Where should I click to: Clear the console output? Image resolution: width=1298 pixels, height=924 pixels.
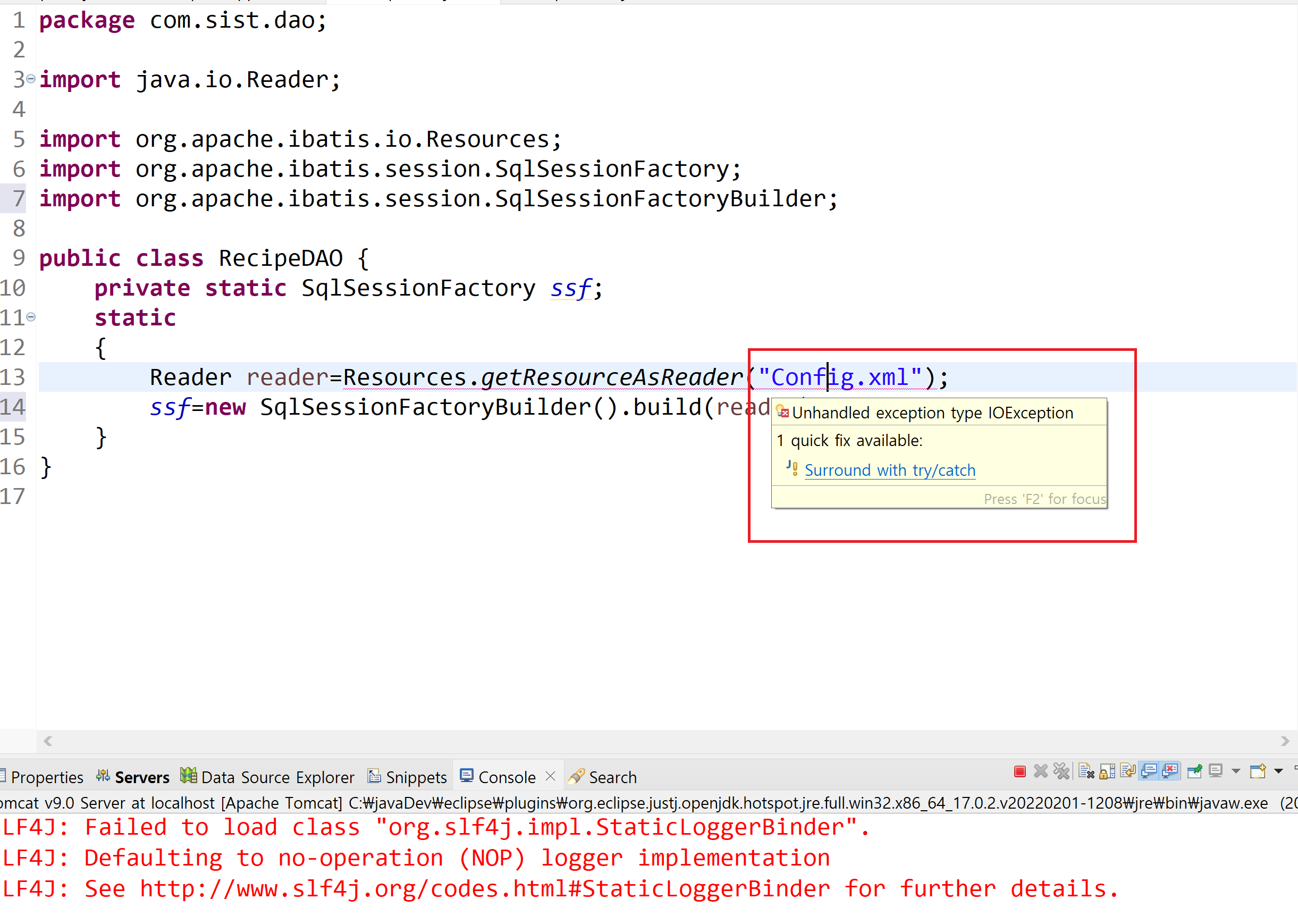(1086, 771)
